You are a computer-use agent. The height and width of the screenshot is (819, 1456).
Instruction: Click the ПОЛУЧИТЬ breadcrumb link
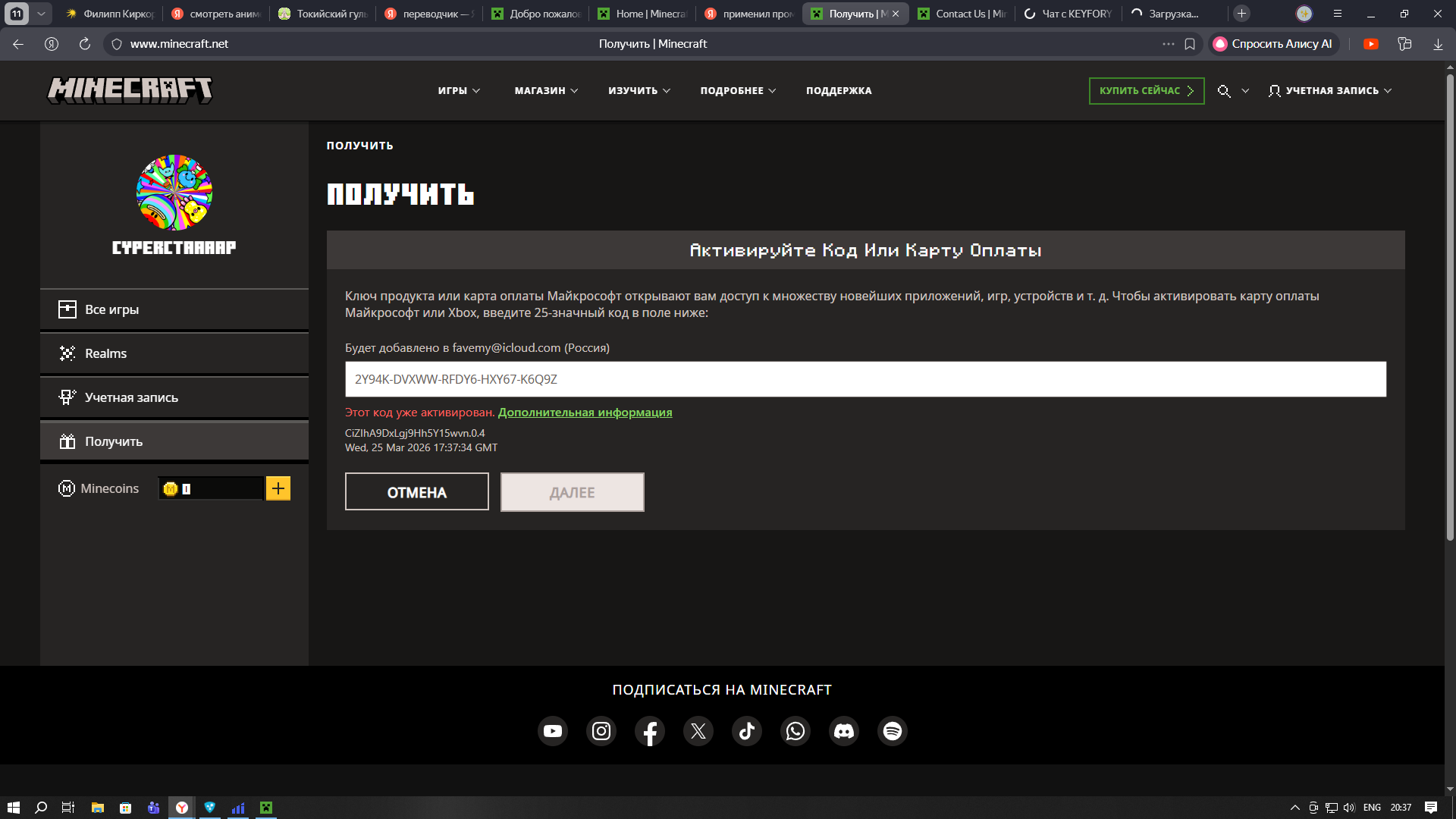pyautogui.click(x=359, y=146)
